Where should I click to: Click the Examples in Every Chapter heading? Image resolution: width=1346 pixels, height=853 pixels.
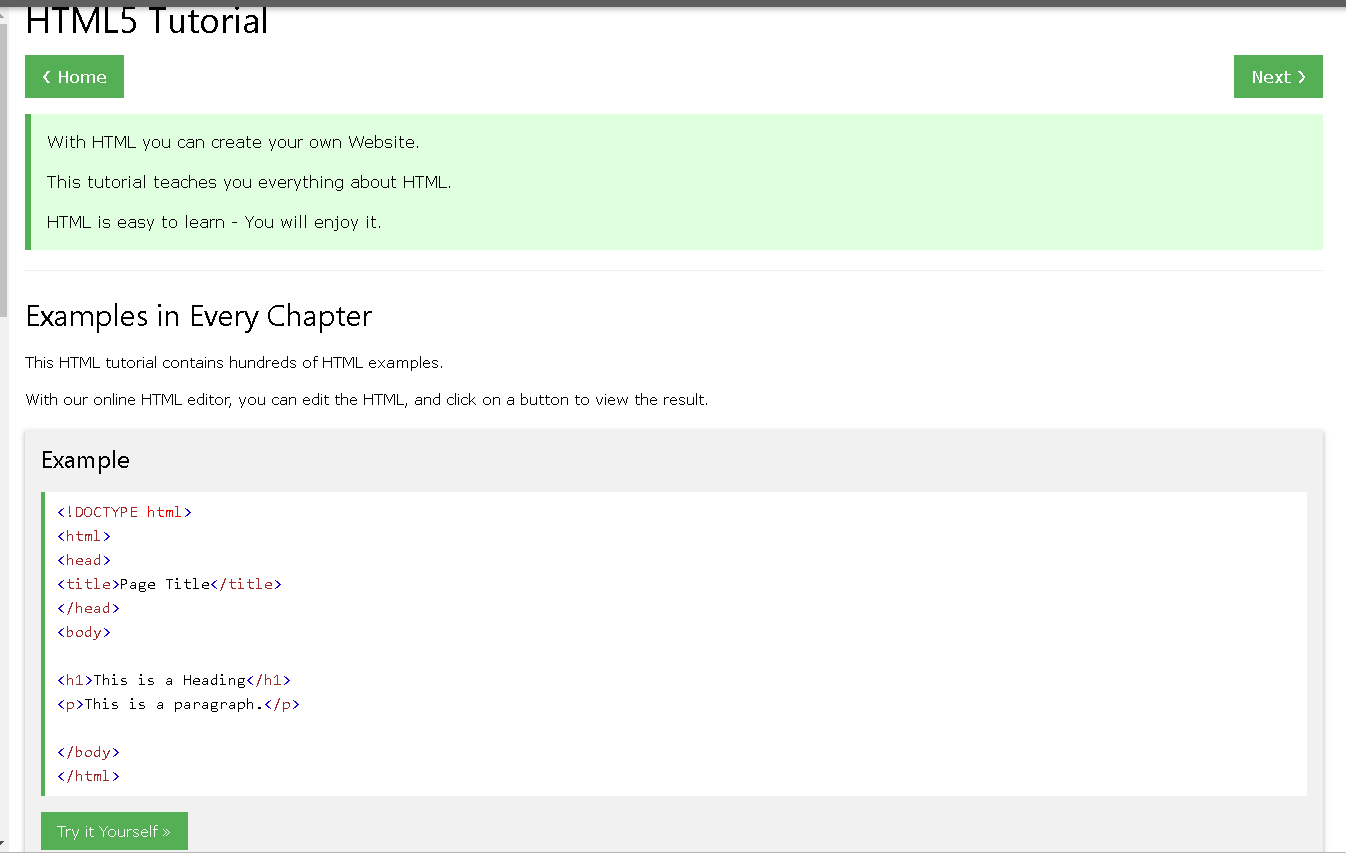199,316
